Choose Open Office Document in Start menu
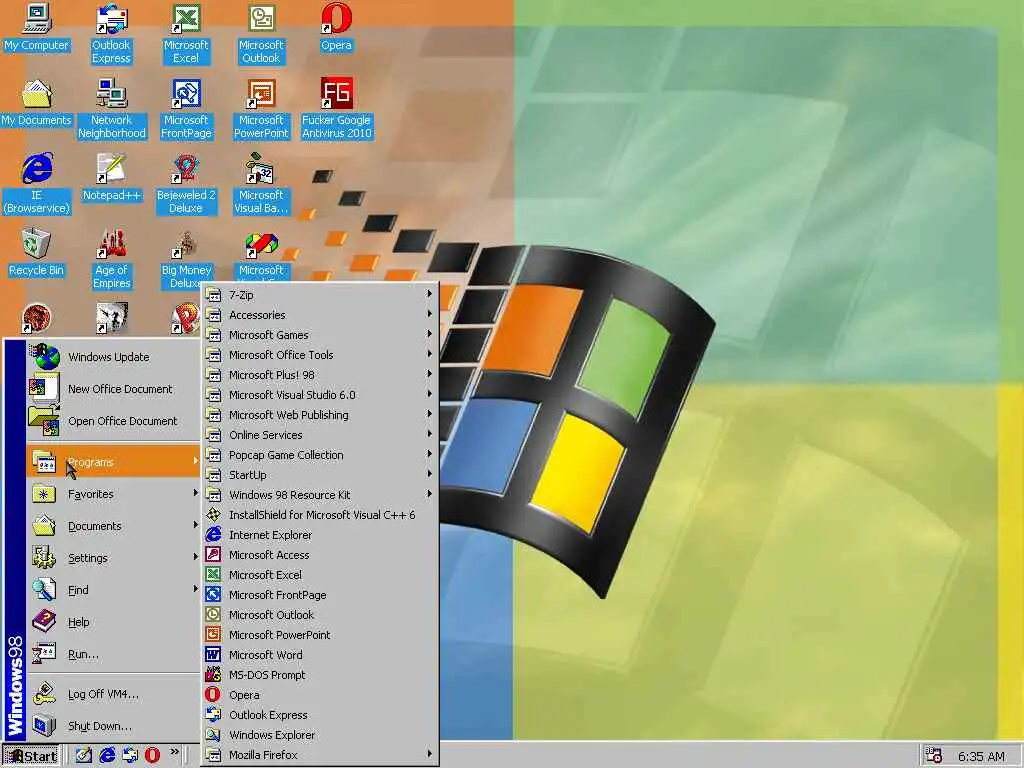The image size is (1024, 768). (x=113, y=421)
